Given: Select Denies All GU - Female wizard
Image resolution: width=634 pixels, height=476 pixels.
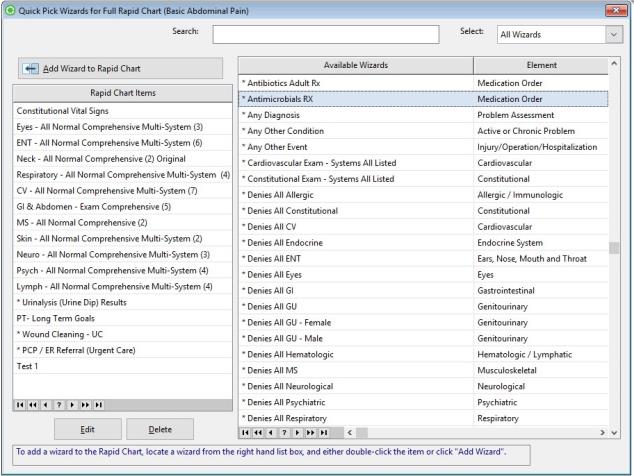Looking at the screenshot, I should [423, 323].
